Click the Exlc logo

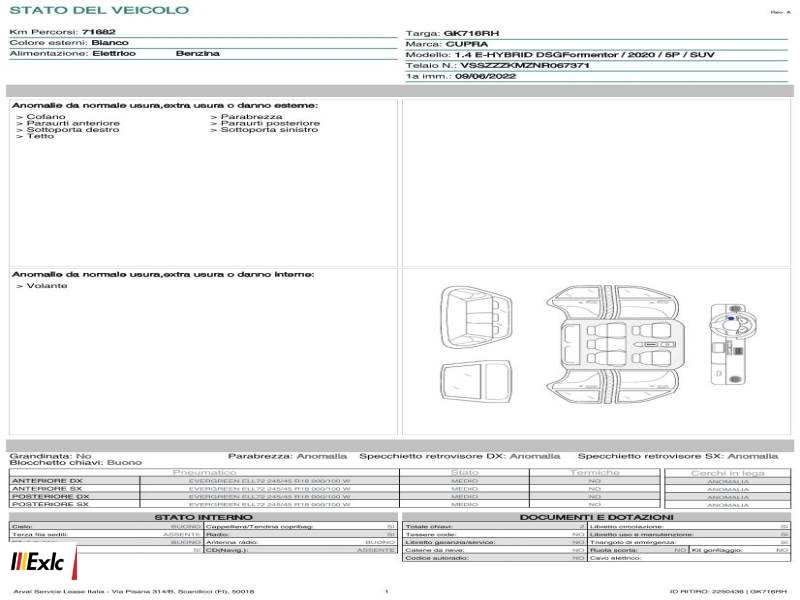(38, 562)
